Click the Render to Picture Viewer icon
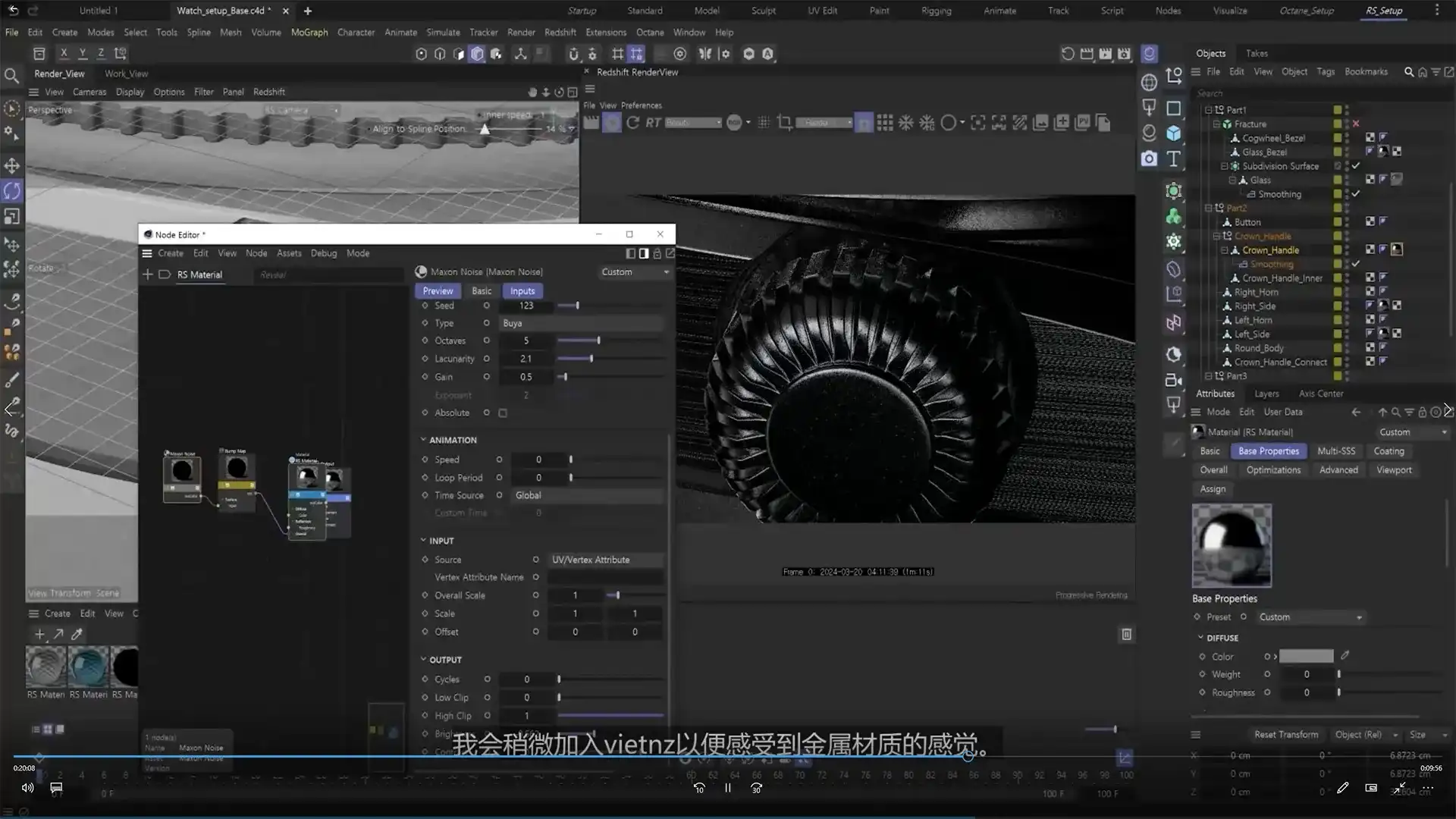1456x819 pixels. point(1106,54)
